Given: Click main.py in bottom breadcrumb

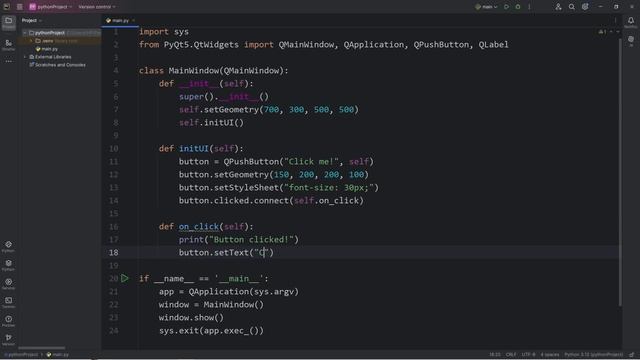Looking at the screenshot, I should [58, 355].
